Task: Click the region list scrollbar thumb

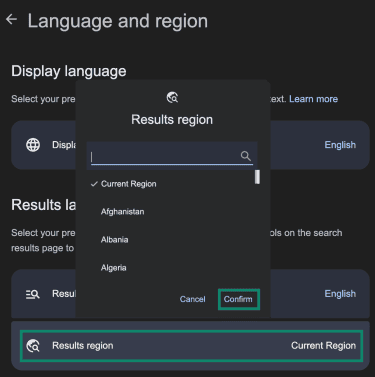Action: coord(257,177)
